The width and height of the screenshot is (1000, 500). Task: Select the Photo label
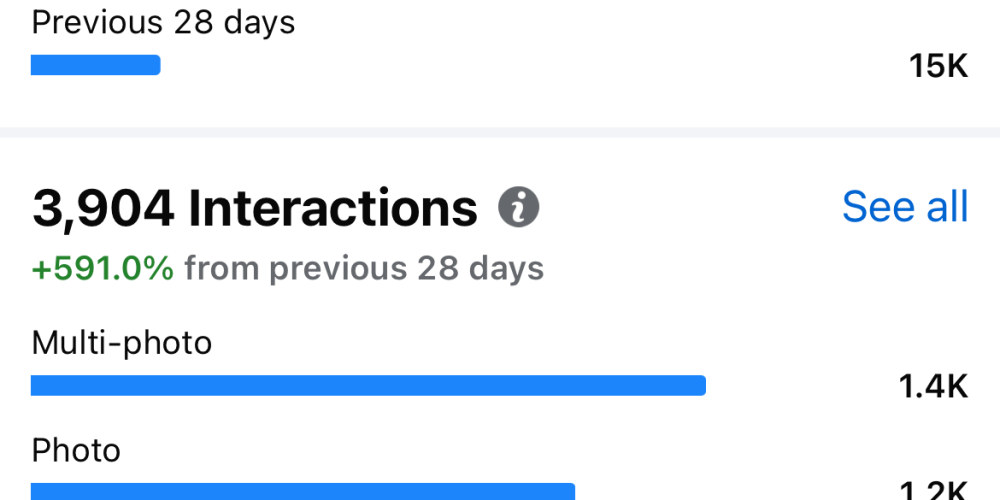(x=76, y=451)
